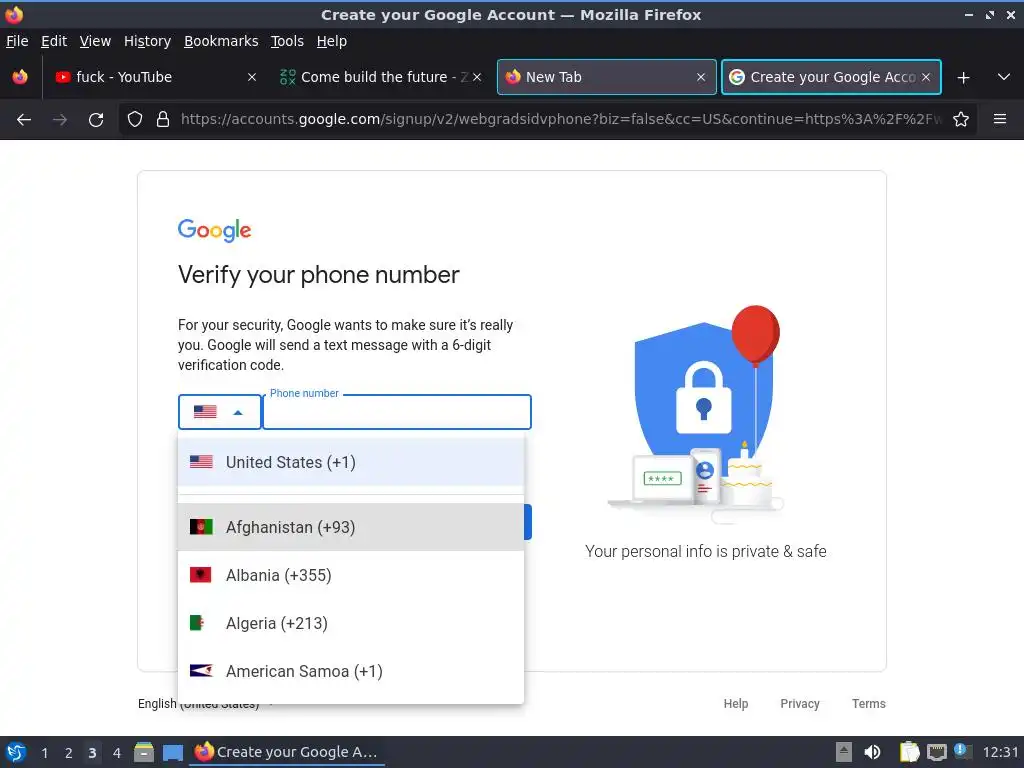The image size is (1024, 768).
Task: Bookmark this page with the star icon
Action: [961, 120]
